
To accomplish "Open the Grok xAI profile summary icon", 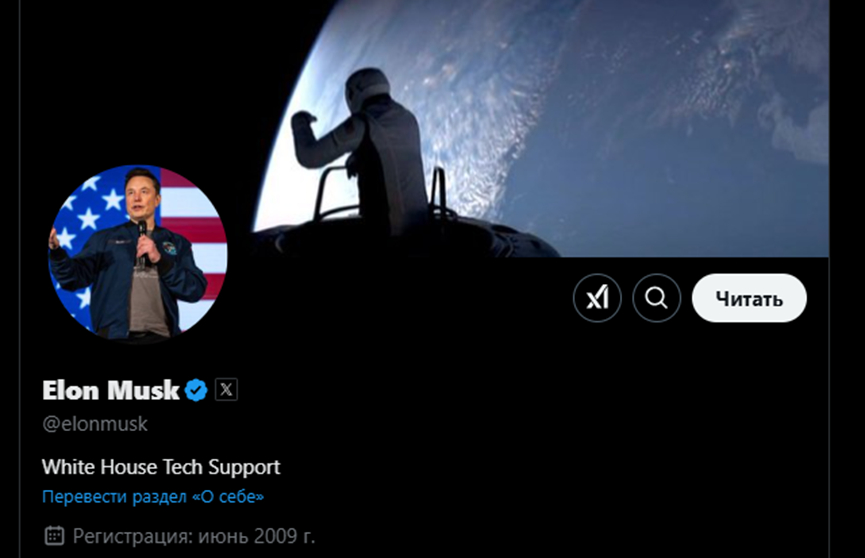I will 597,298.
